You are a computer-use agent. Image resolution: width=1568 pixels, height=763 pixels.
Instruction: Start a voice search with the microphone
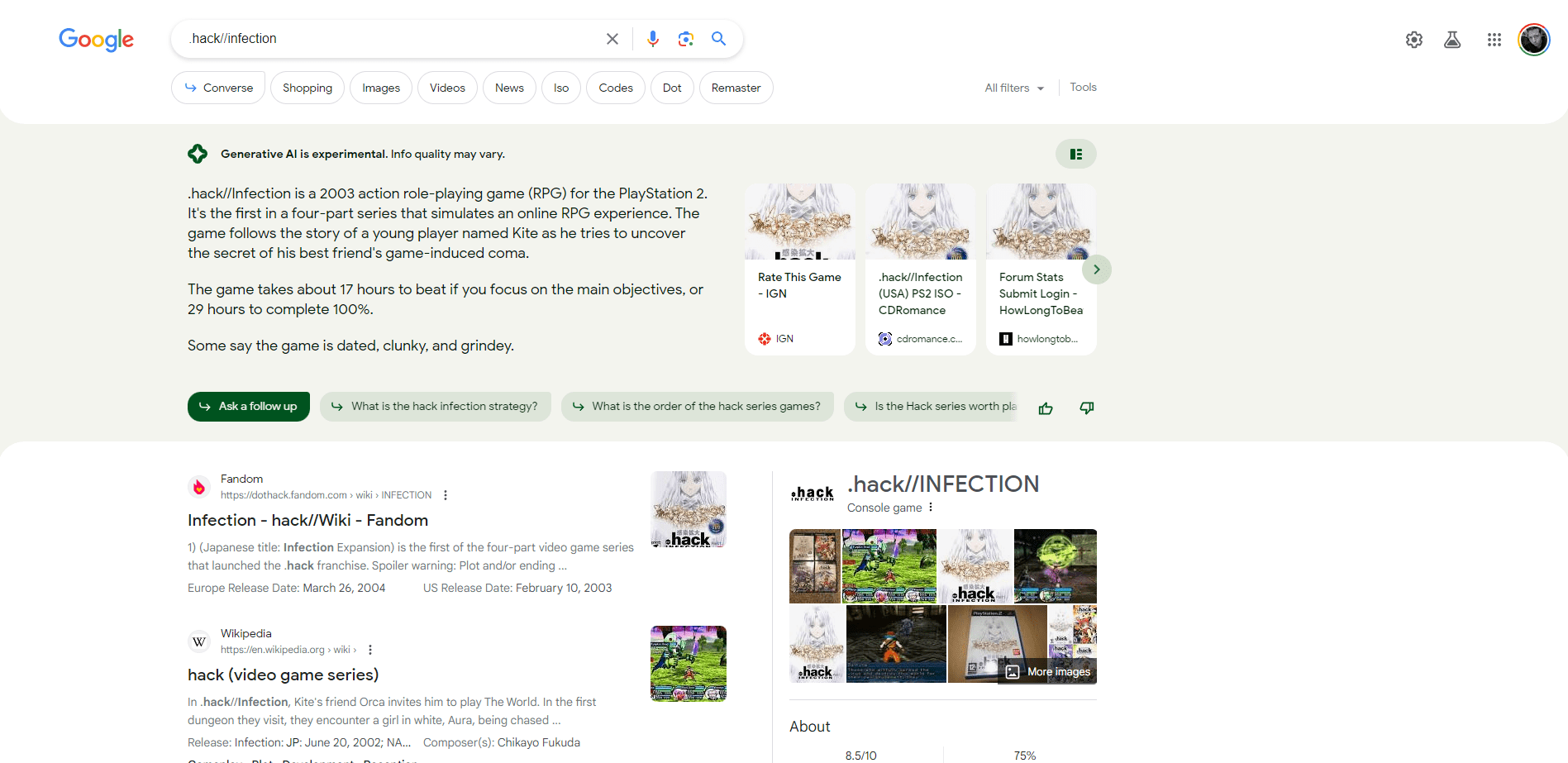click(x=652, y=38)
